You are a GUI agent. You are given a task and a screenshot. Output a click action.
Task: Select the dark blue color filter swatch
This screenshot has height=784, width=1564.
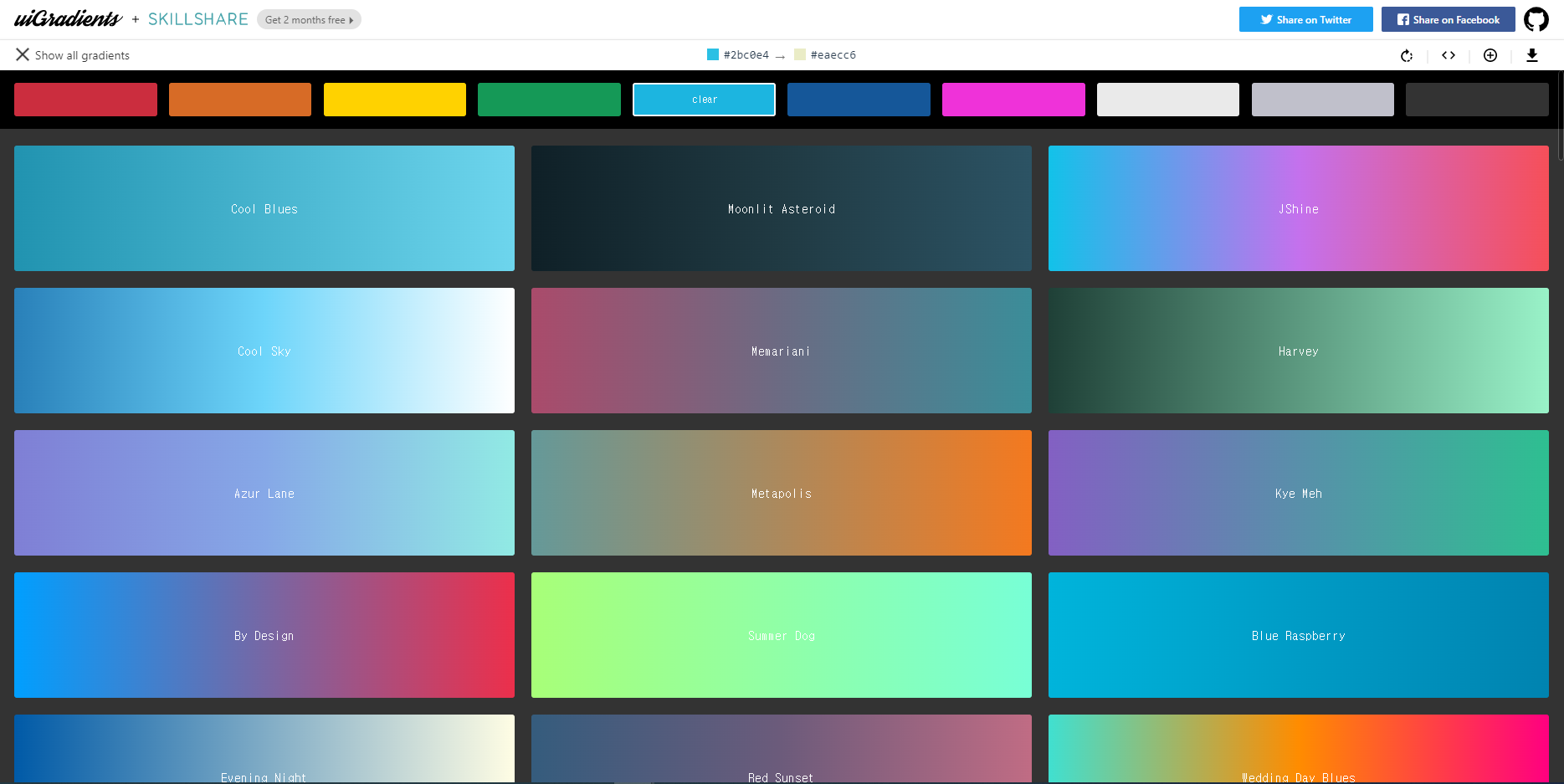tap(859, 100)
